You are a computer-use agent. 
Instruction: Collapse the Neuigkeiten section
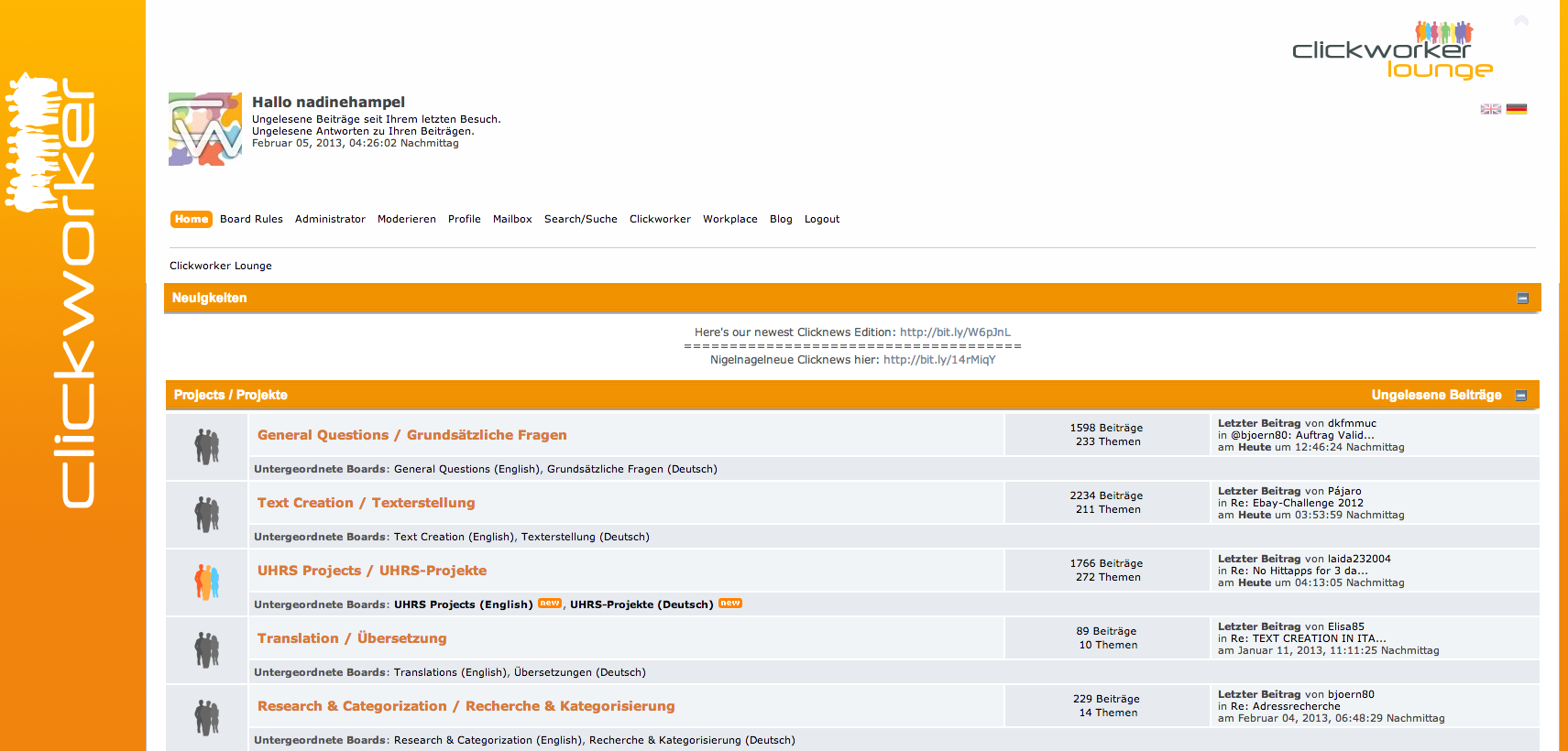click(x=1523, y=299)
